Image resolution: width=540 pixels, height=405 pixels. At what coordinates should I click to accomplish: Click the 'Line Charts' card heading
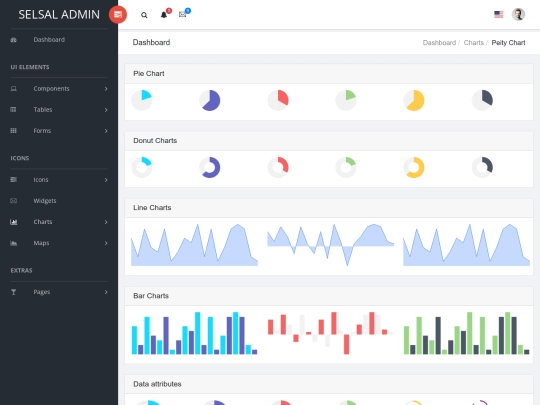coord(152,208)
